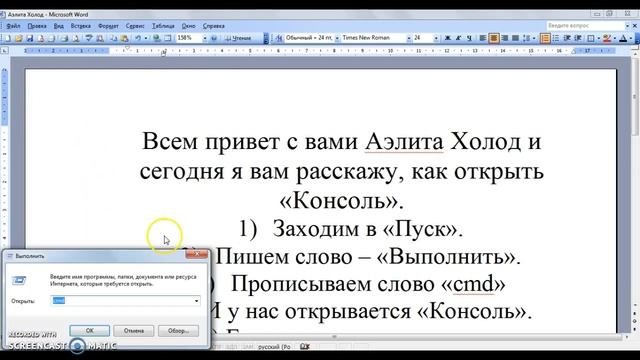Click the help question search box
The width and height of the screenshot is (640, 360).
[x=586, y=25]
